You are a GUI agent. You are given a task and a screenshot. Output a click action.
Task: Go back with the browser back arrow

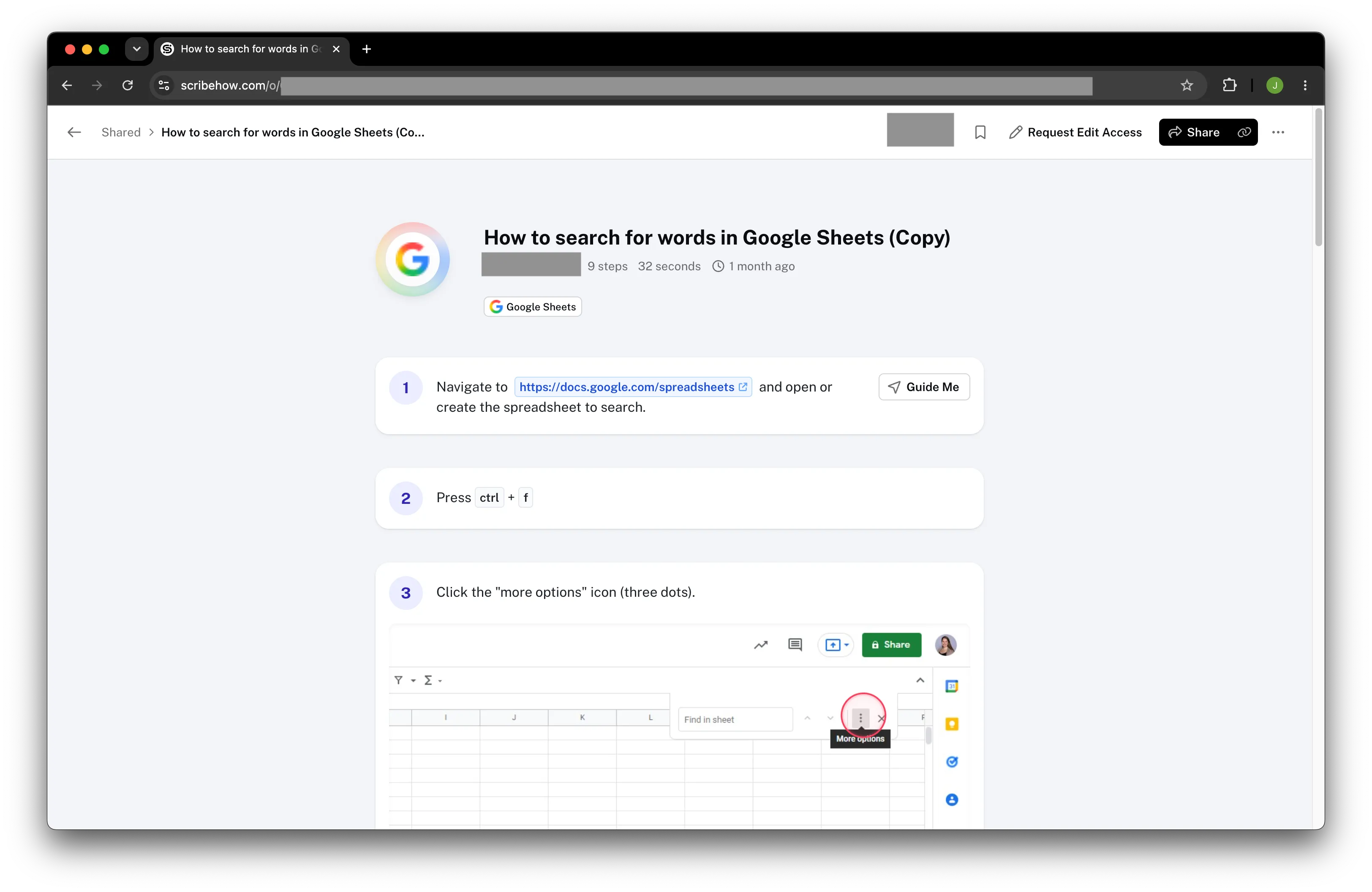click(x=67, y=85)
